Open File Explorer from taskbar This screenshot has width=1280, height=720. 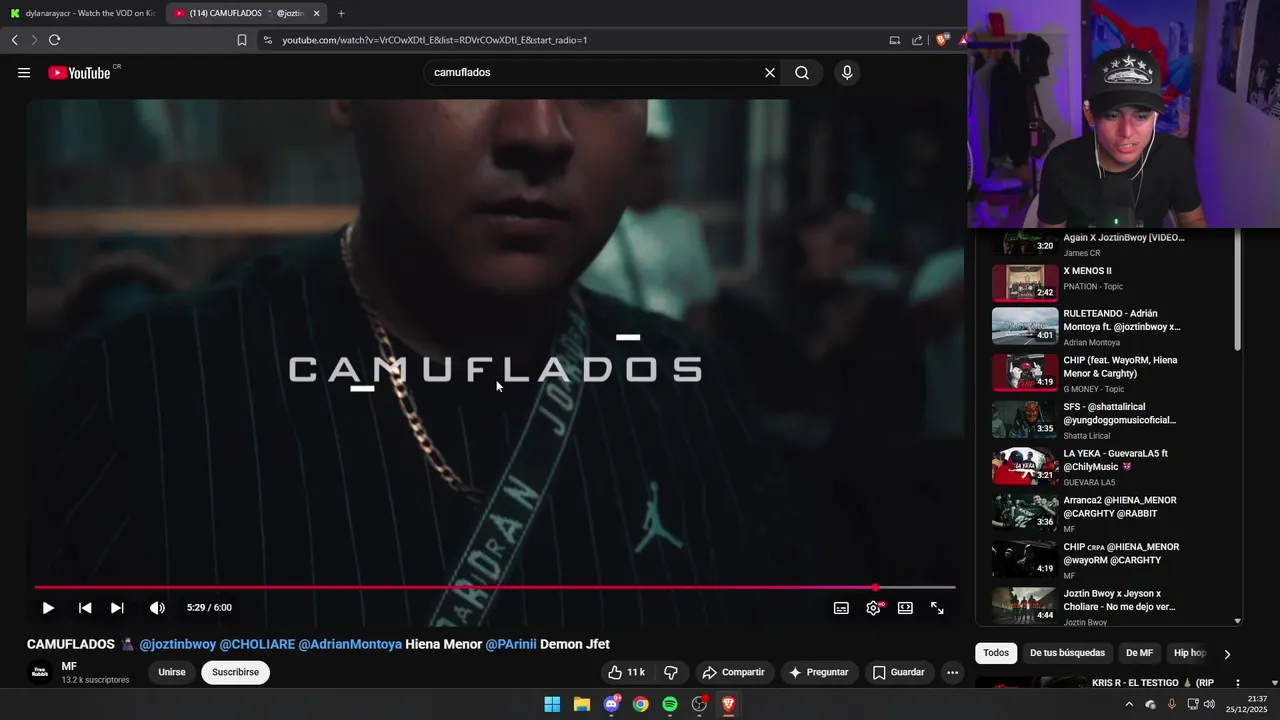[x=581, y=704]
